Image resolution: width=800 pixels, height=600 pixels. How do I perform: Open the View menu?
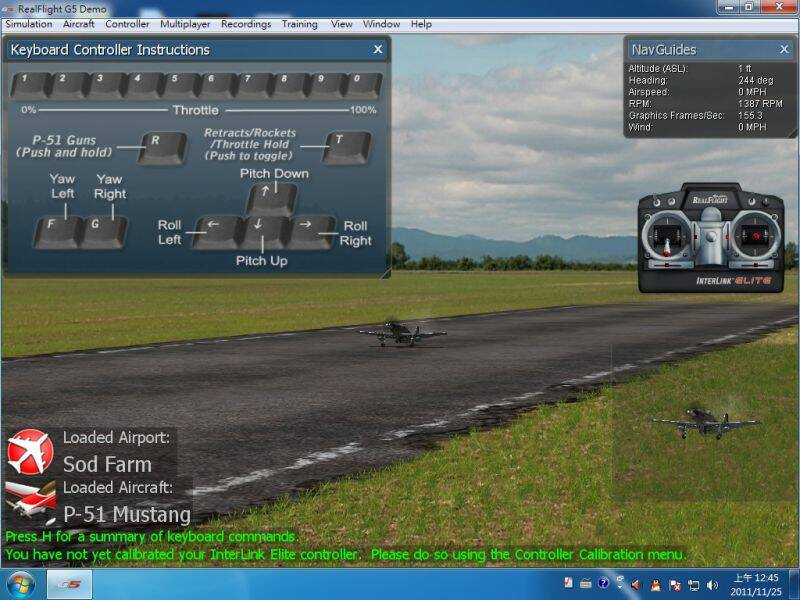pos(341,24)
